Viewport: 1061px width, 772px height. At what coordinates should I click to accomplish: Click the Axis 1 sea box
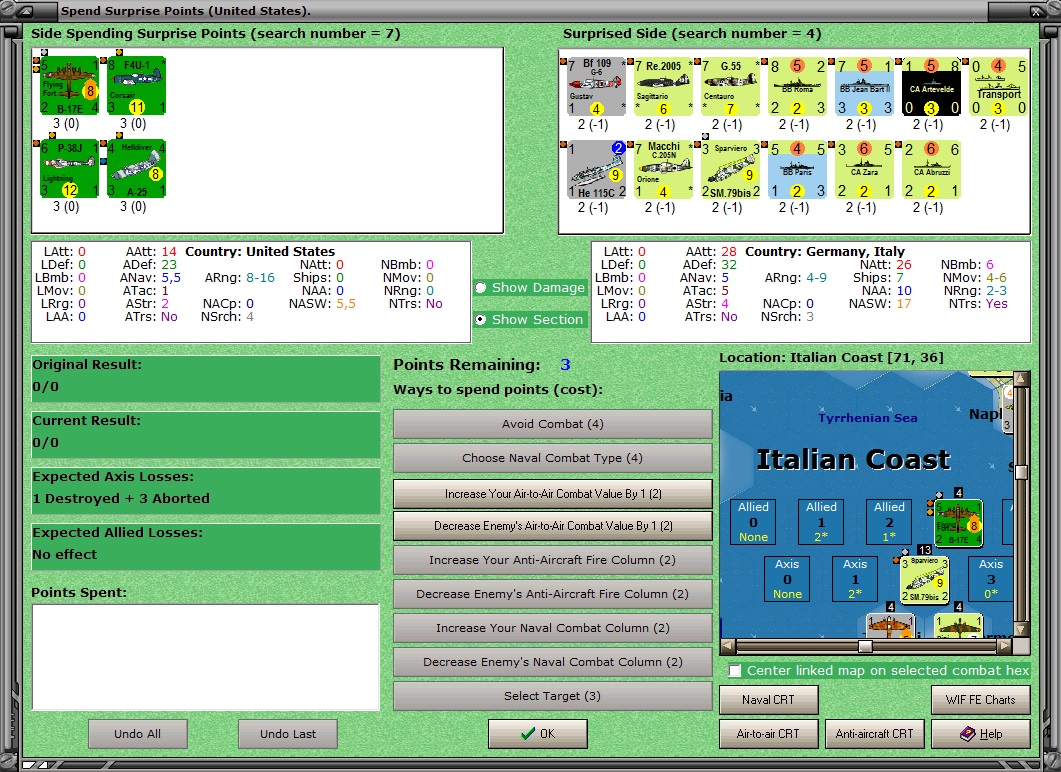(x=855, y=578)
